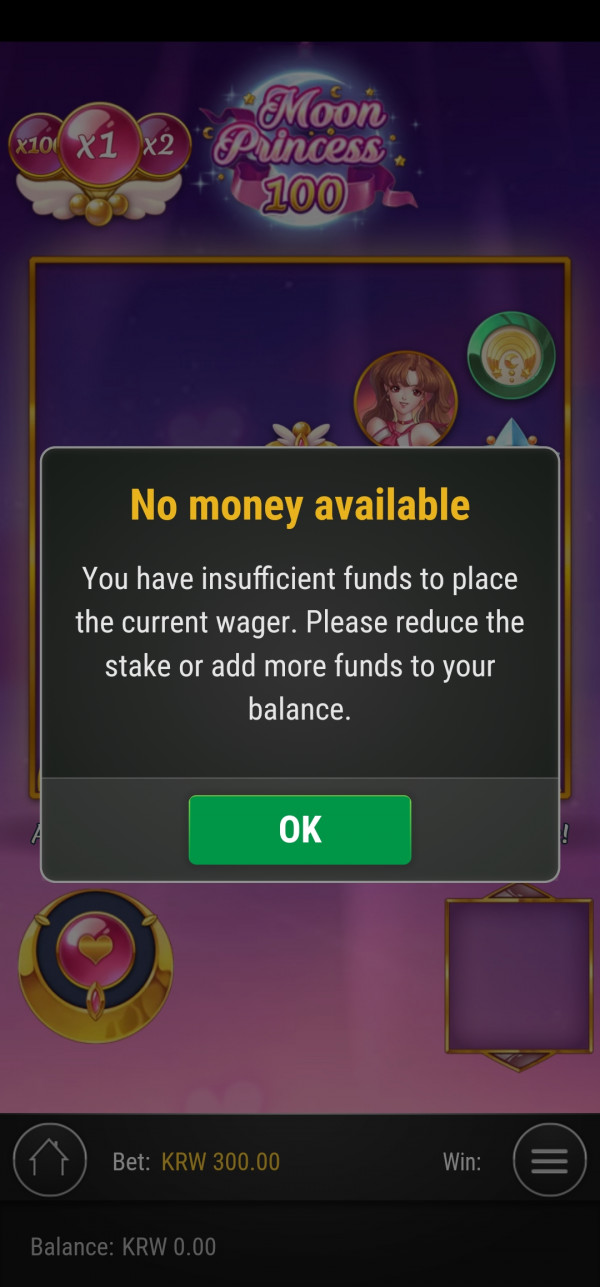Tap the purple framed panel at bottom right
600x1287 pixels.
point(519,976)
